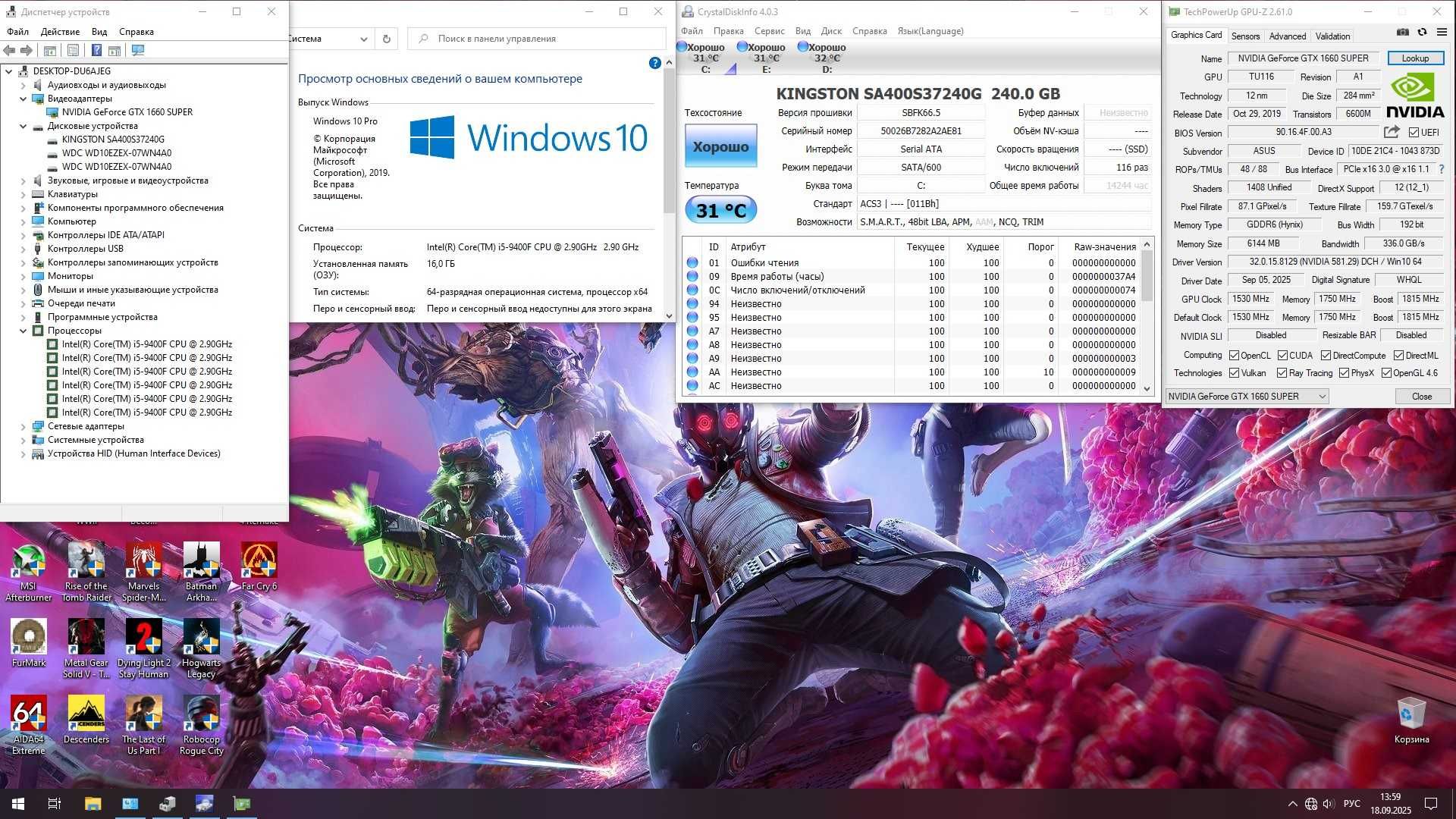The height and width of the screenshot is (819, 1456).
Task: Expand Мониторы tree node
Action: (x=23, y=276)
